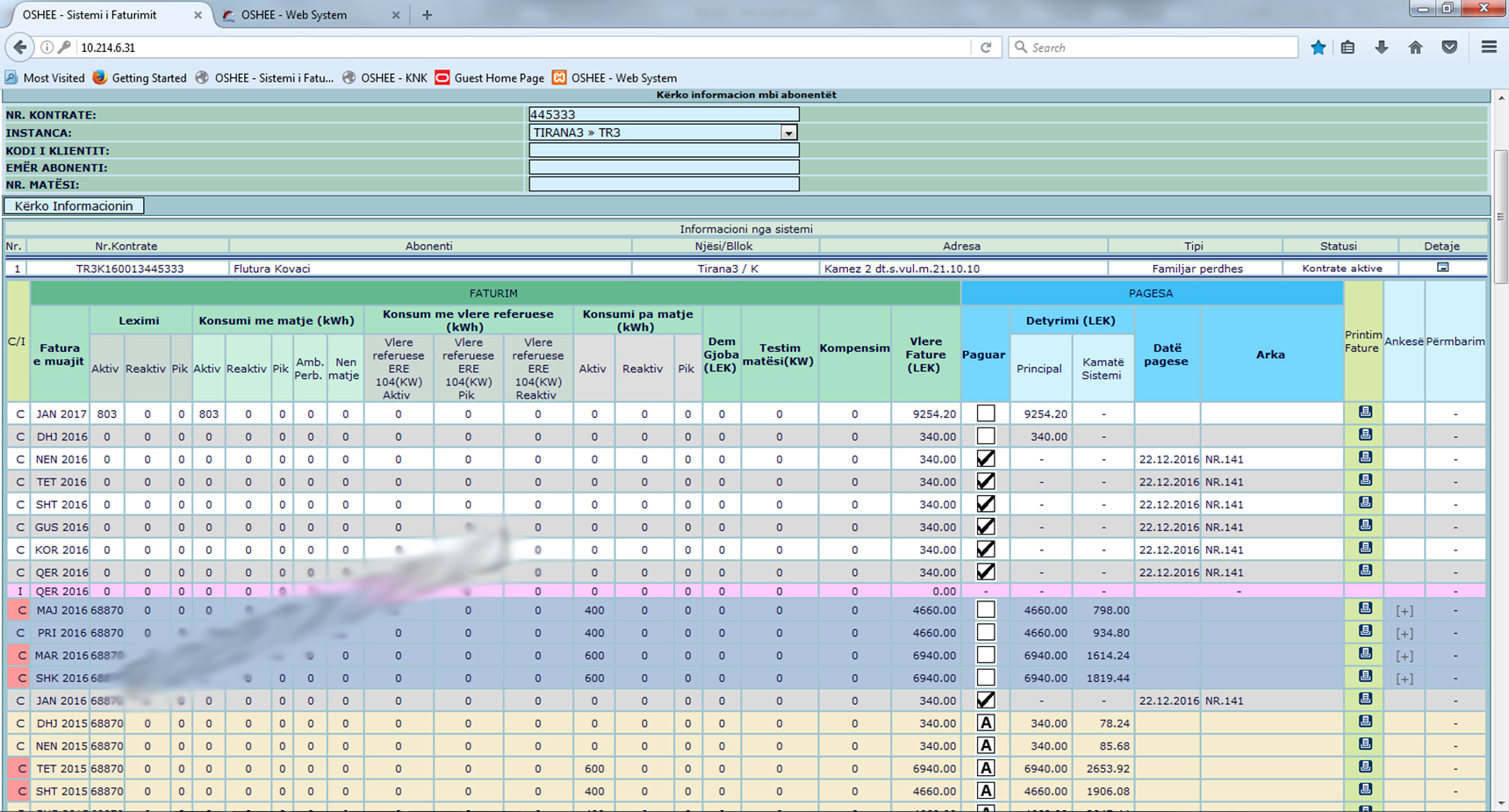Print the MAR 2016 invoice
1509x812 pixels.
1365,653
